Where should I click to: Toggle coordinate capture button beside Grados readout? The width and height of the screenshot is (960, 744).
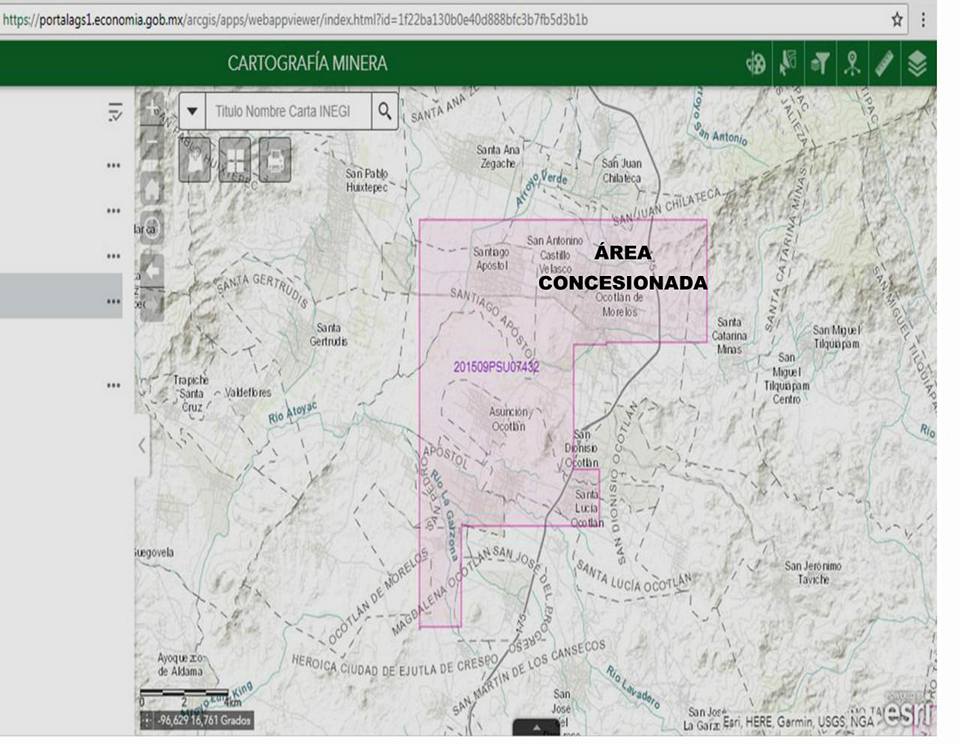coord(148,720)
